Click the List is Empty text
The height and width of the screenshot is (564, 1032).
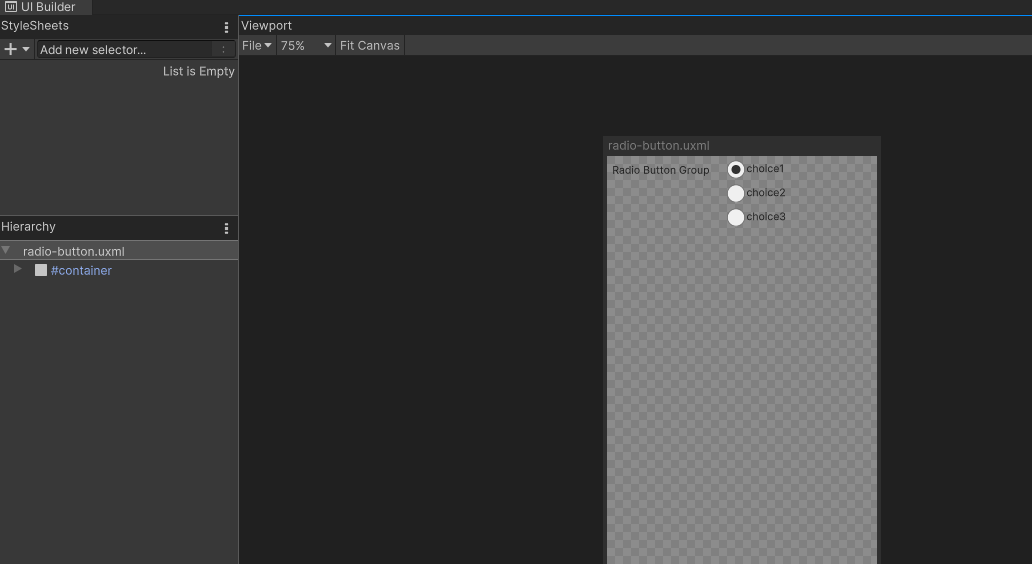(199, 71)
